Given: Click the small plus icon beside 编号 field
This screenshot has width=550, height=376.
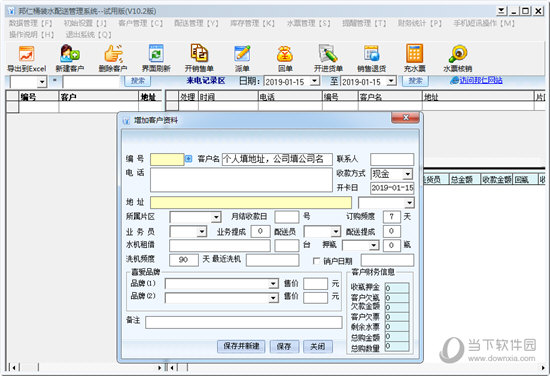Looking at the screenshot, I should pos(189,159).
